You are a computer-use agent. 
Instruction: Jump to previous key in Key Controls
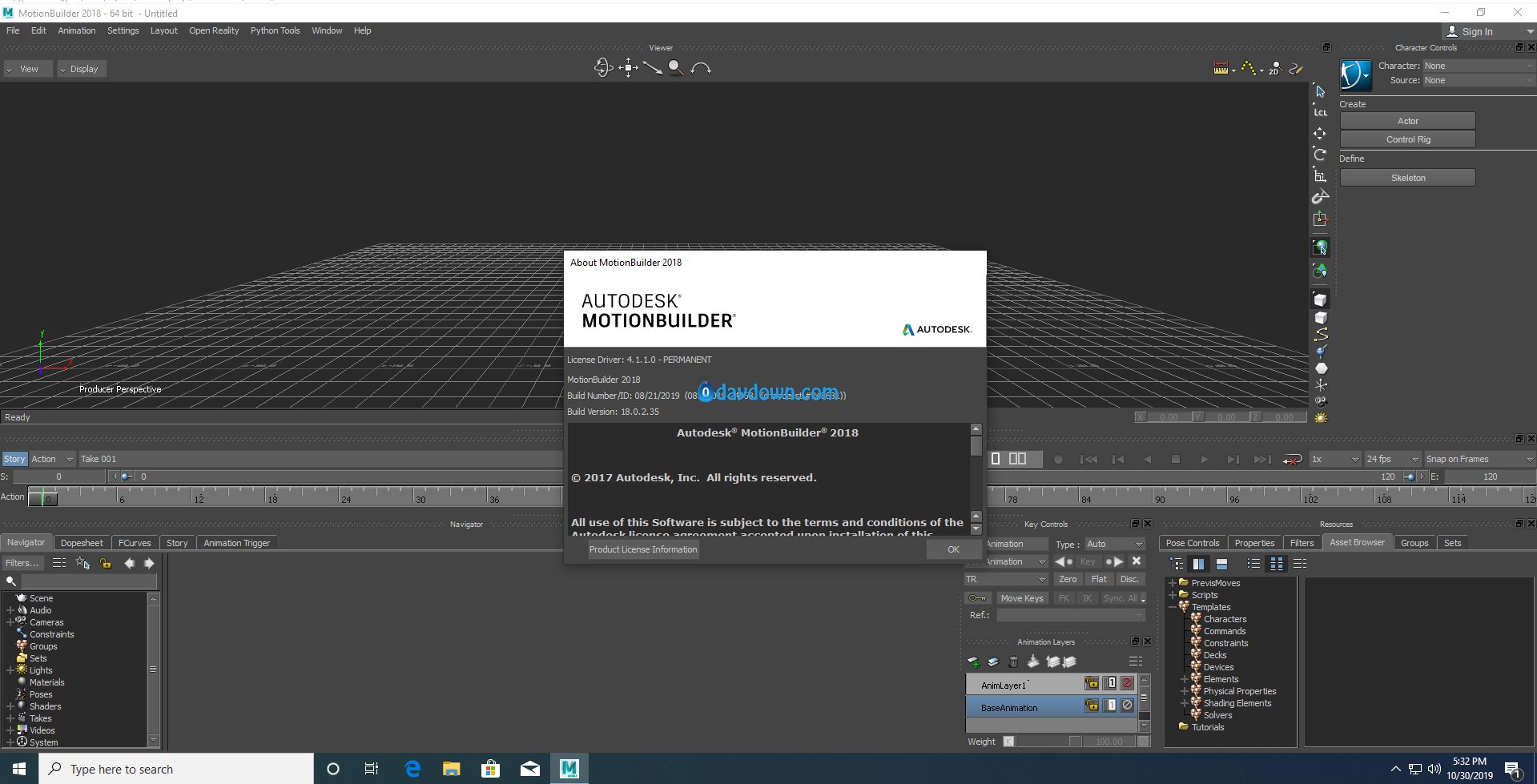1064,561
